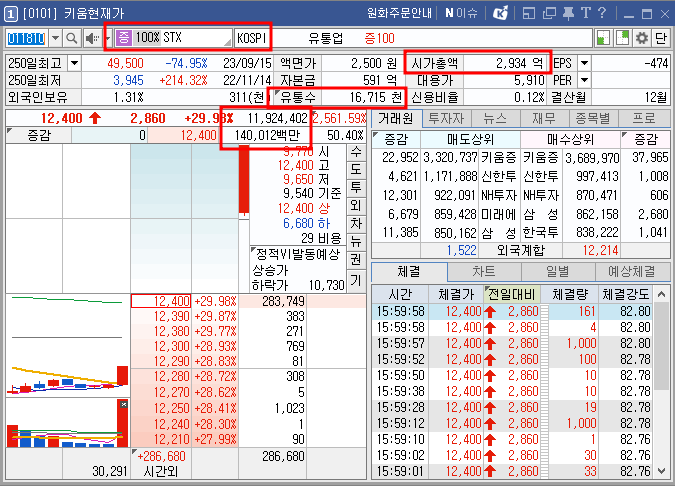Click the 유통수 label cell
Viewport: 675px width, 486px height.
[297, 97]
